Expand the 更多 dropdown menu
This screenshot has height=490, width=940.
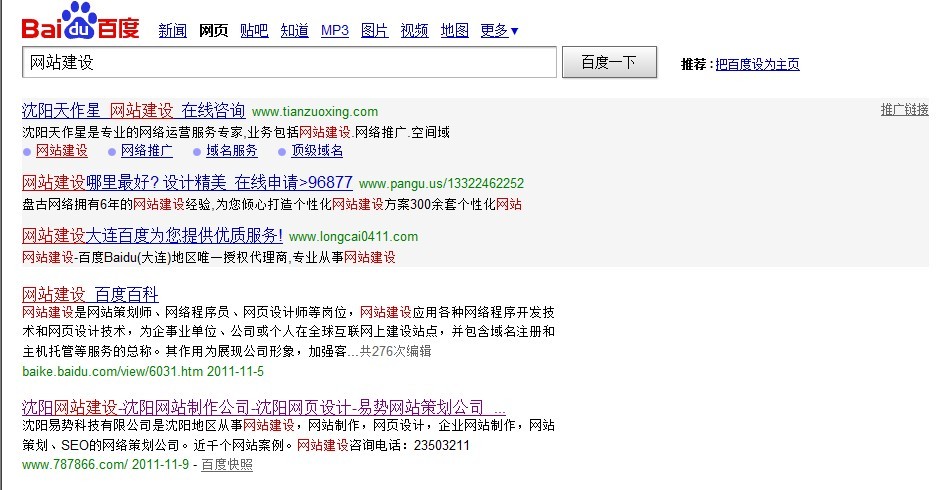tap(498, 31)
